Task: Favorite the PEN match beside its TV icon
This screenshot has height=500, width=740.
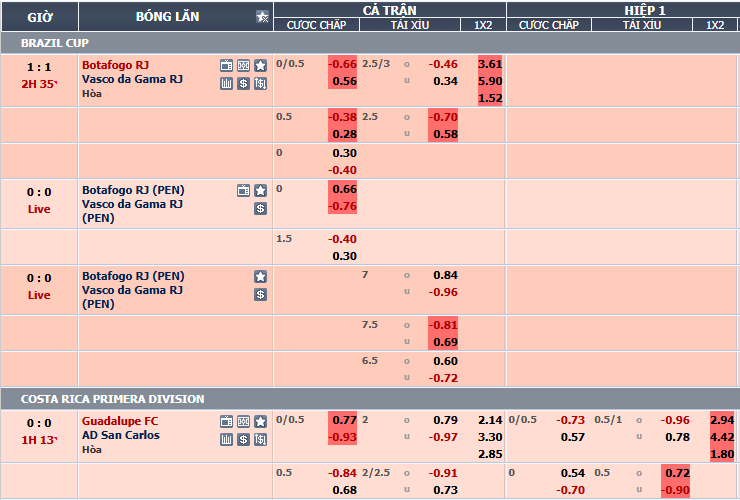Action: tap(261, 190)
